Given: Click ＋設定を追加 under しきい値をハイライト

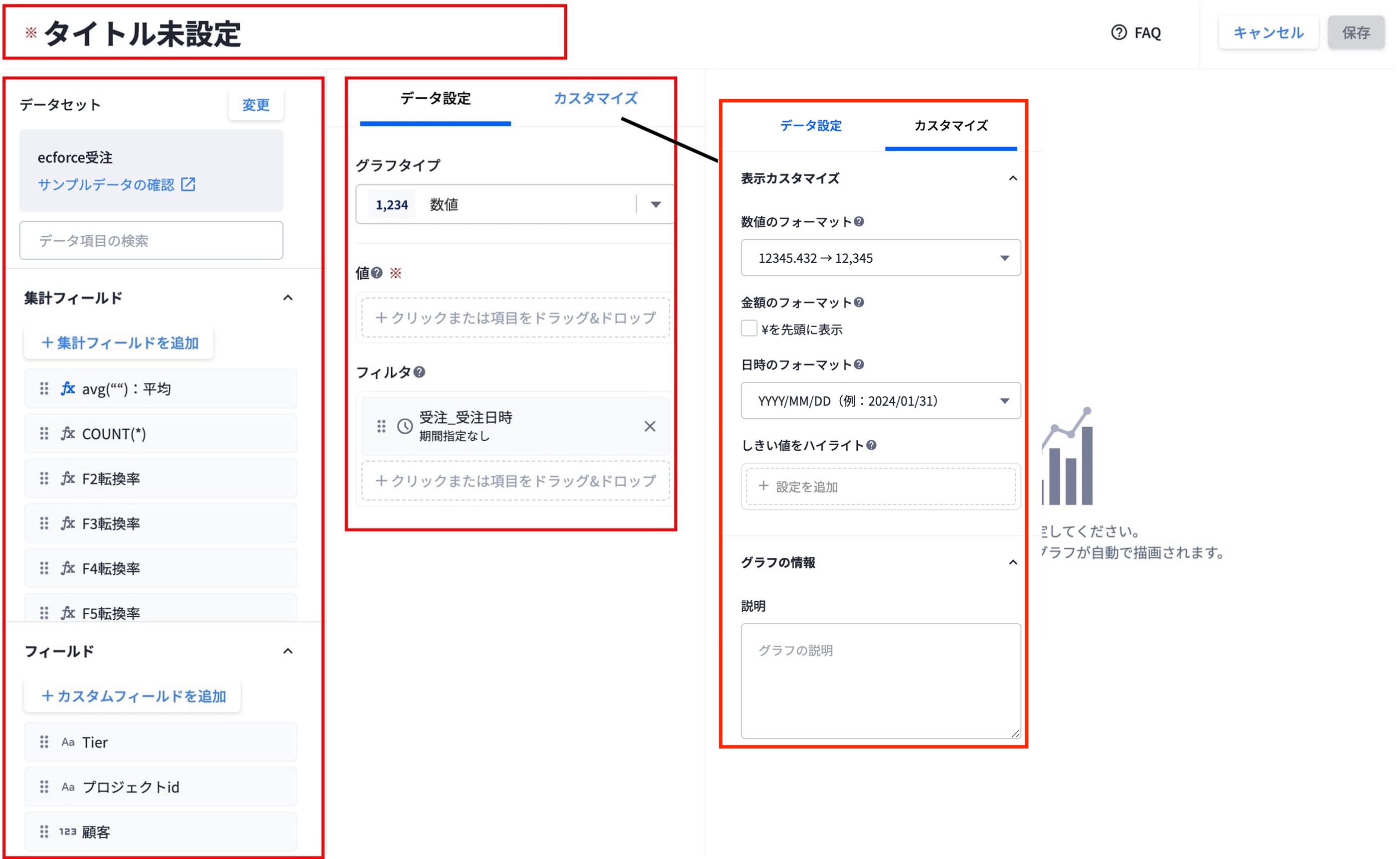Looking at the screenshot, I should pyautogui.click(x=881, y=487).
